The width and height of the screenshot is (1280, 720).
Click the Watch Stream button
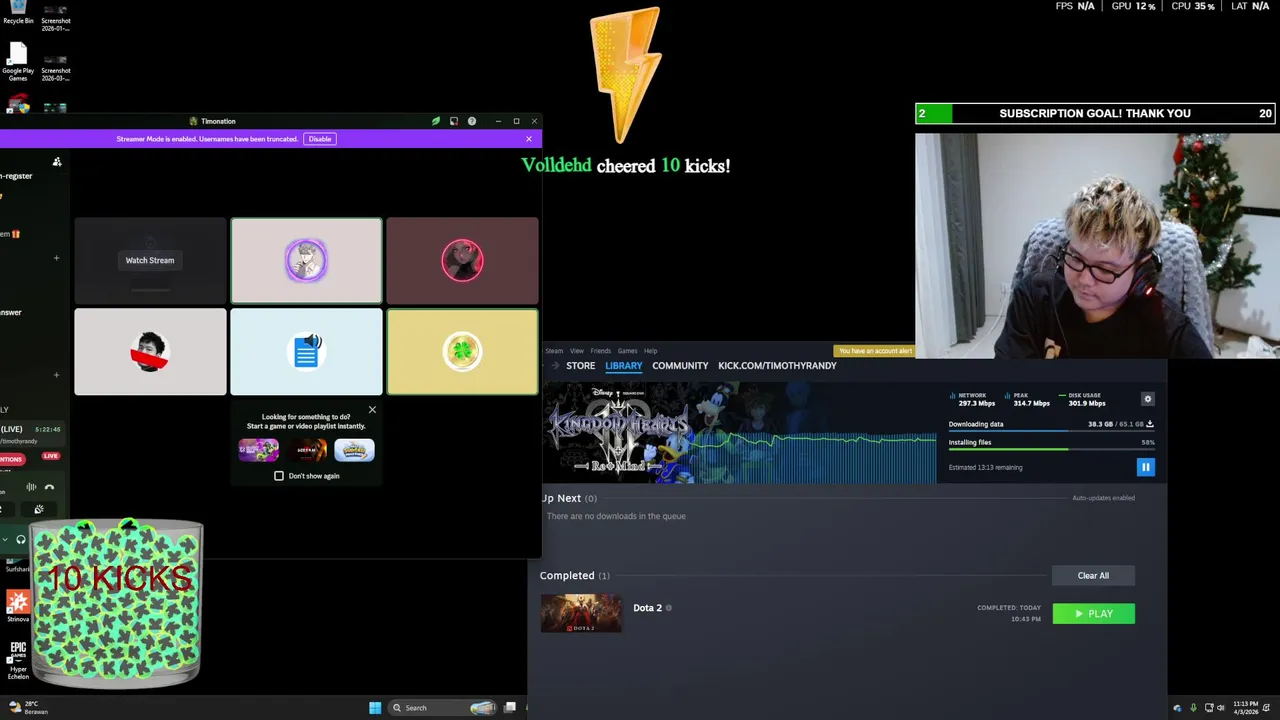tap(150, 260)
